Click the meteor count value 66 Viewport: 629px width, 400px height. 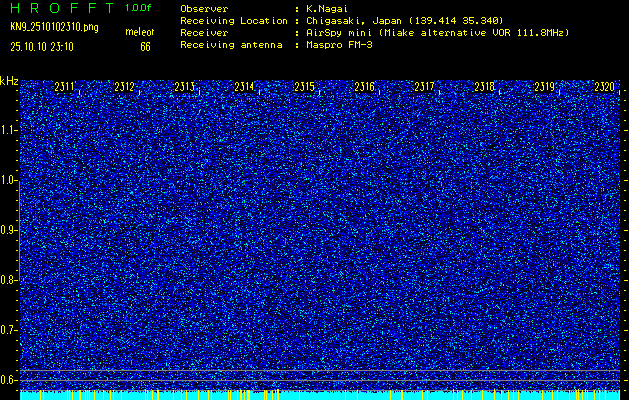[145, 46]
